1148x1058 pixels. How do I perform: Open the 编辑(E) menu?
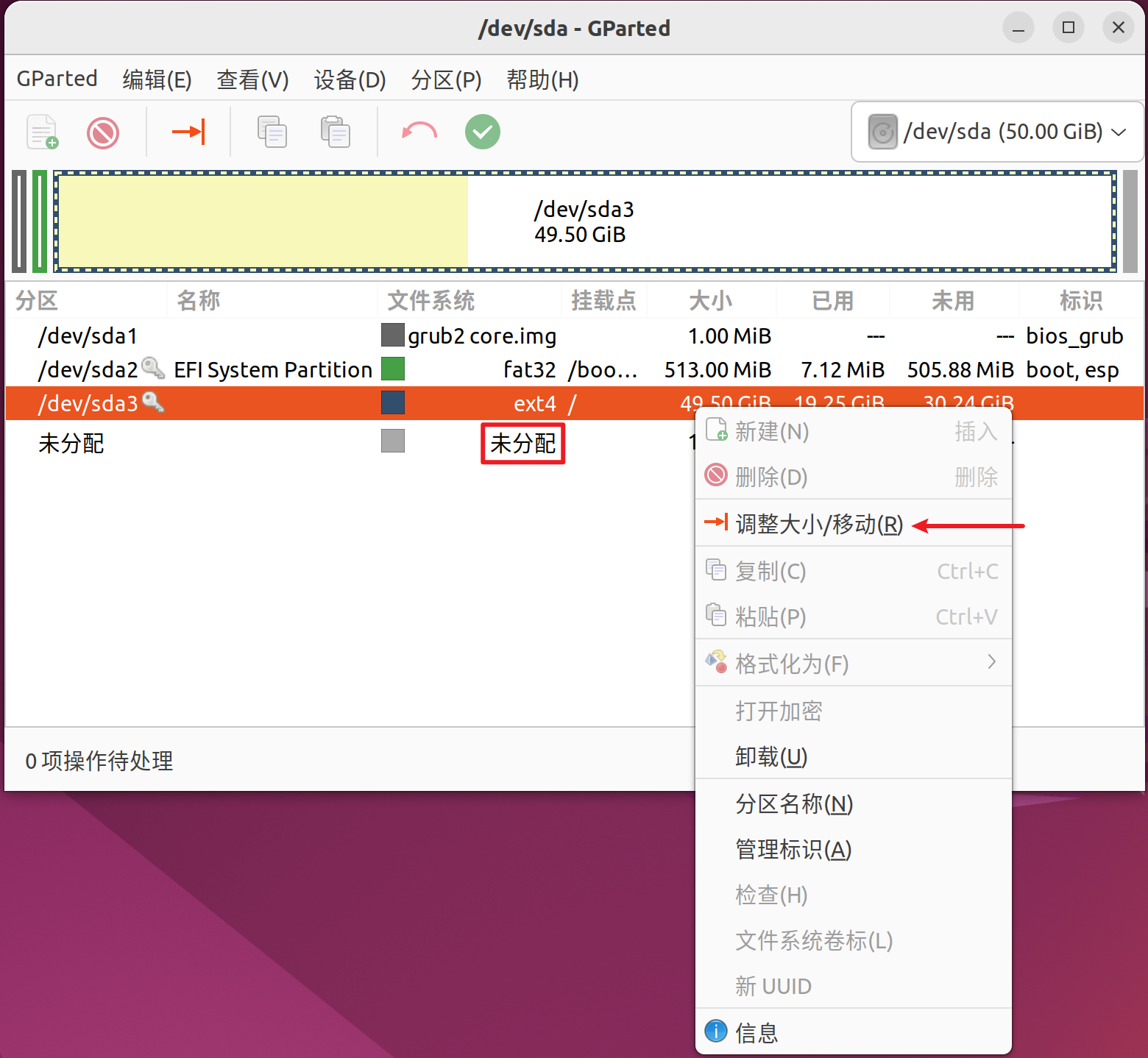(x=157, y=79)
